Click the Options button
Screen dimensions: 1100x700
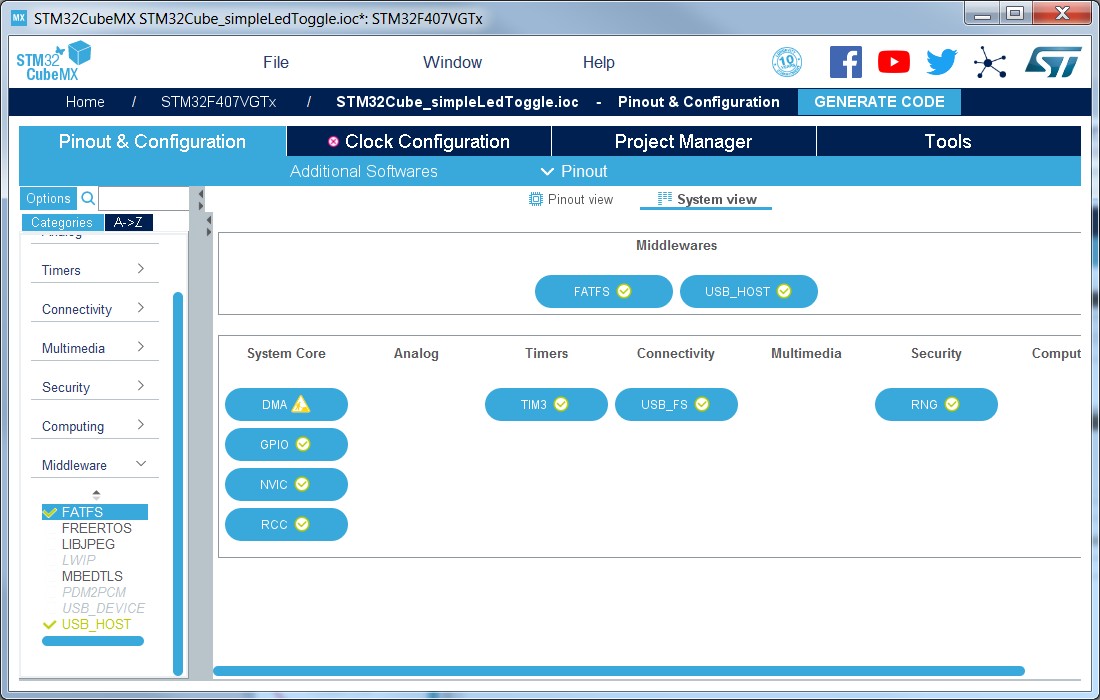coord(48,198)
